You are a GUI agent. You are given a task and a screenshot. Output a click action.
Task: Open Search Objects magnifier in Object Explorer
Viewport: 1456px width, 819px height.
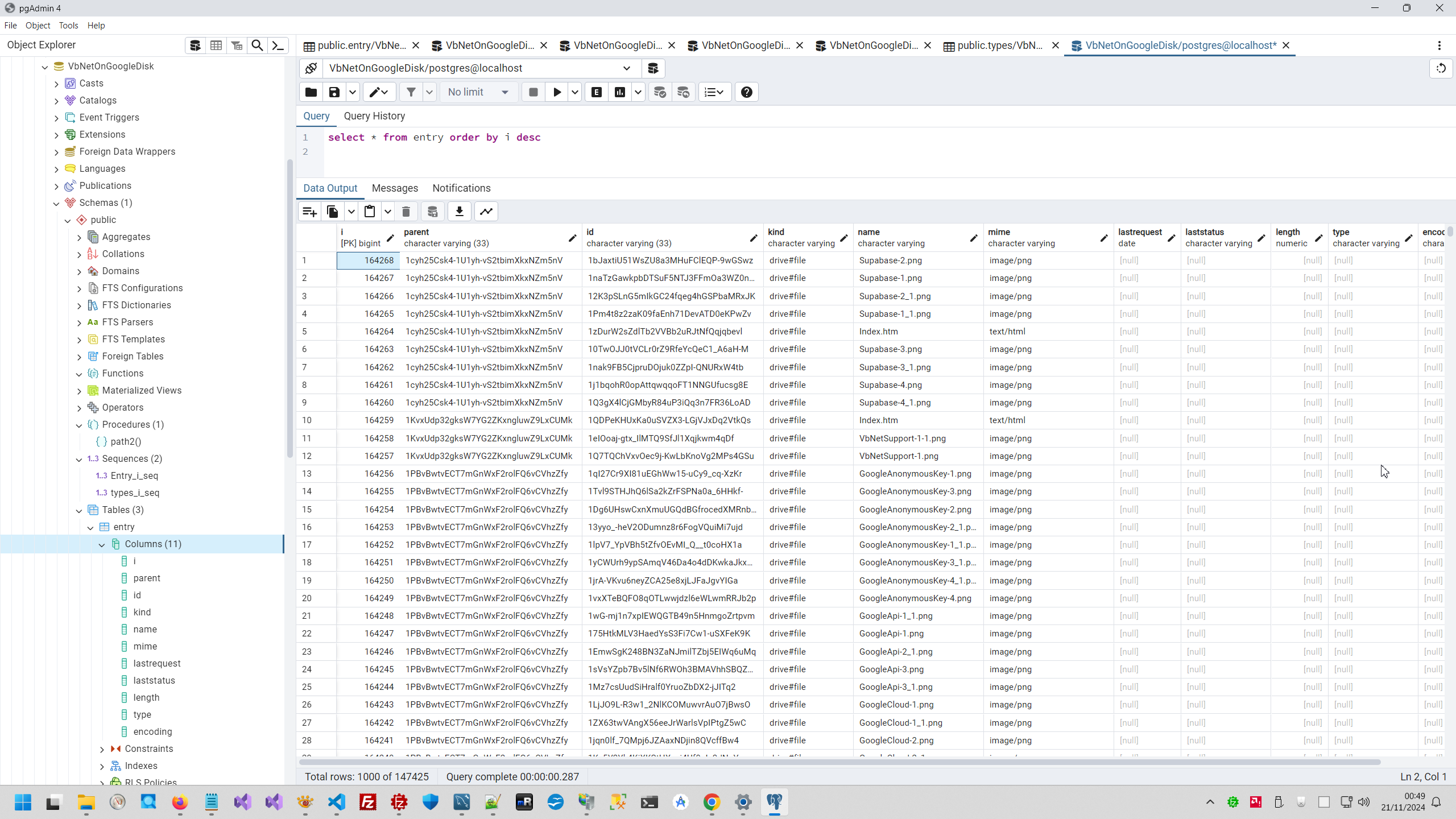pyautogui.click(x=257, y=45)
